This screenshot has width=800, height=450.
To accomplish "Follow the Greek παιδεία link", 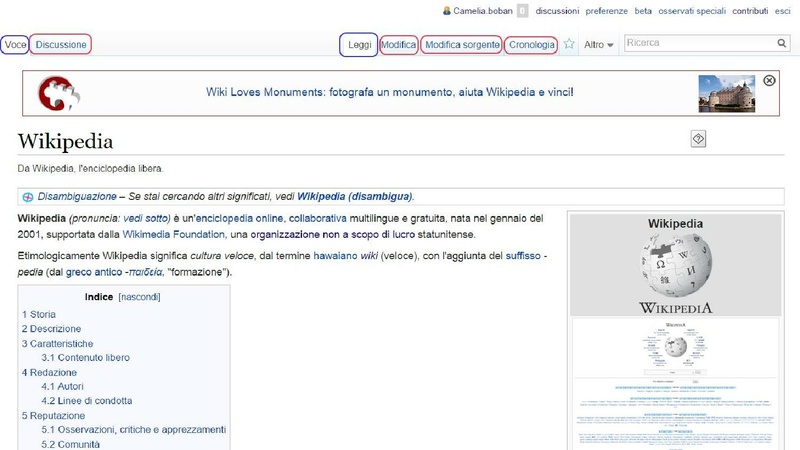I will pos(145,272).
